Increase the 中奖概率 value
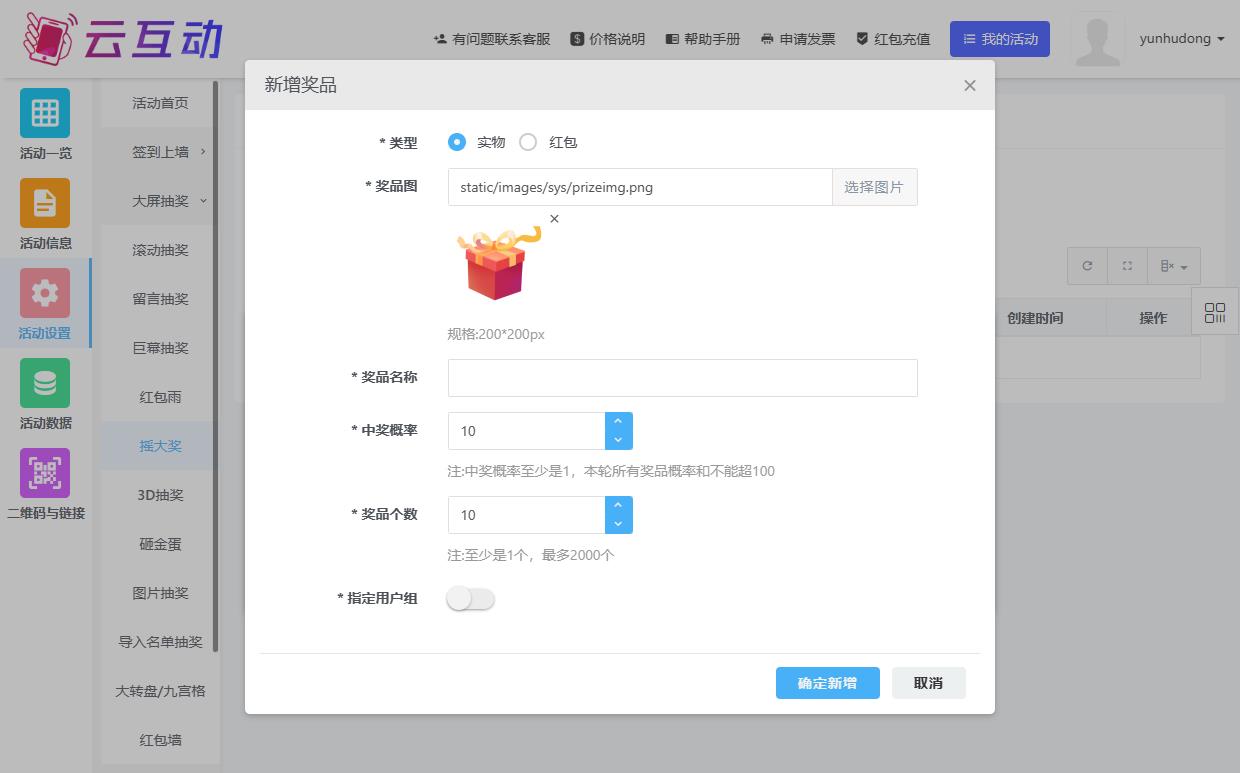The height and width of the screenshot is (773, 1240). pyautogui.click(x=618, y=422)
